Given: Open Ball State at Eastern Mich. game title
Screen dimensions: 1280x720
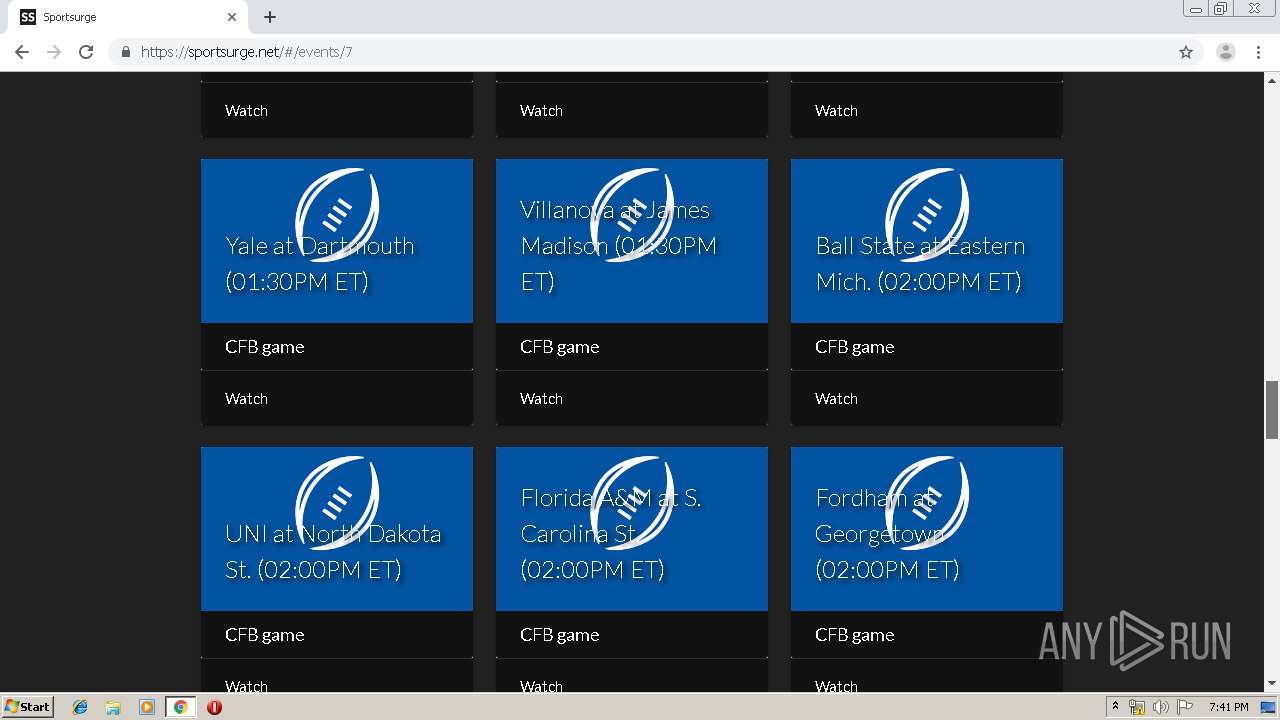Looking at the screenshot, I should pos(921,264).
